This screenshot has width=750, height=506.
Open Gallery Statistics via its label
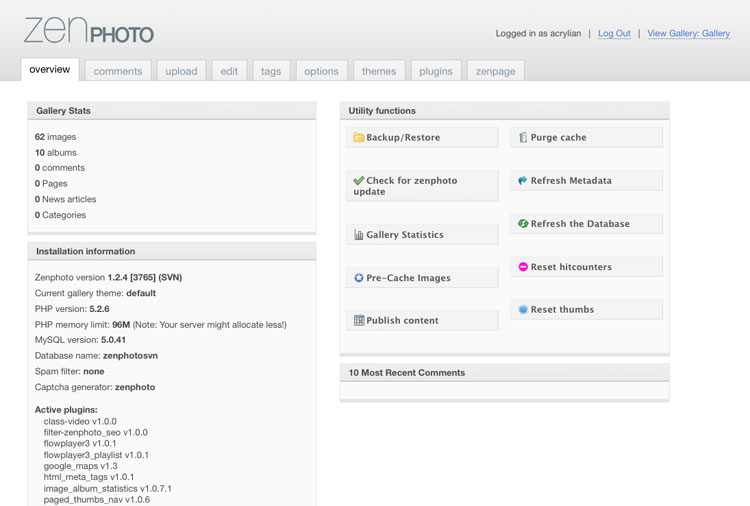(x=405, y=234)
